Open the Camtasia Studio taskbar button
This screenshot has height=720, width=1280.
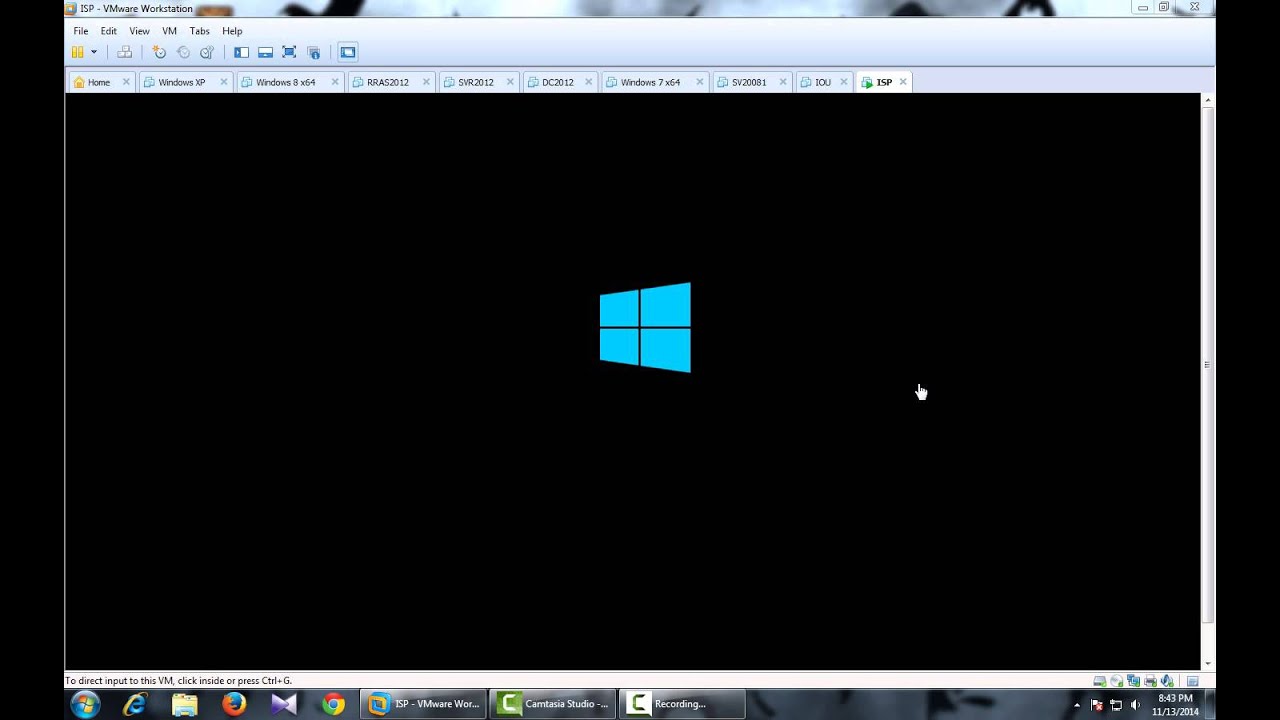(x=553, y=704)
